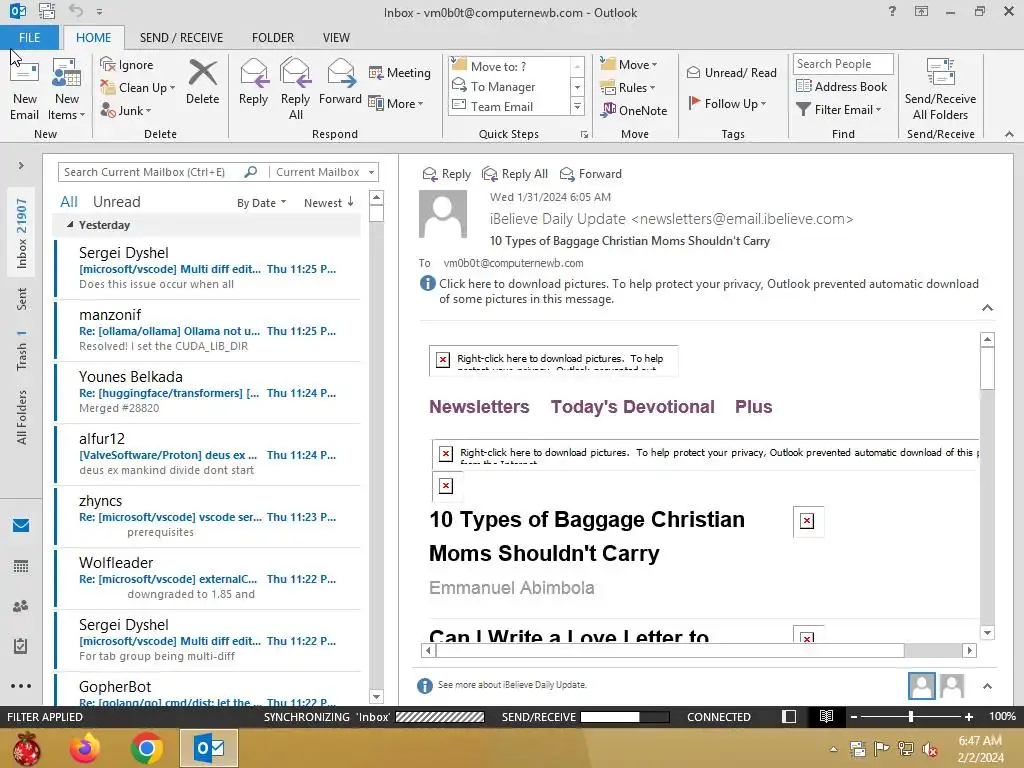Open Younes Belkada's transformers email
This screenshot has height=768, width=1024.
(x=209, y=392)
